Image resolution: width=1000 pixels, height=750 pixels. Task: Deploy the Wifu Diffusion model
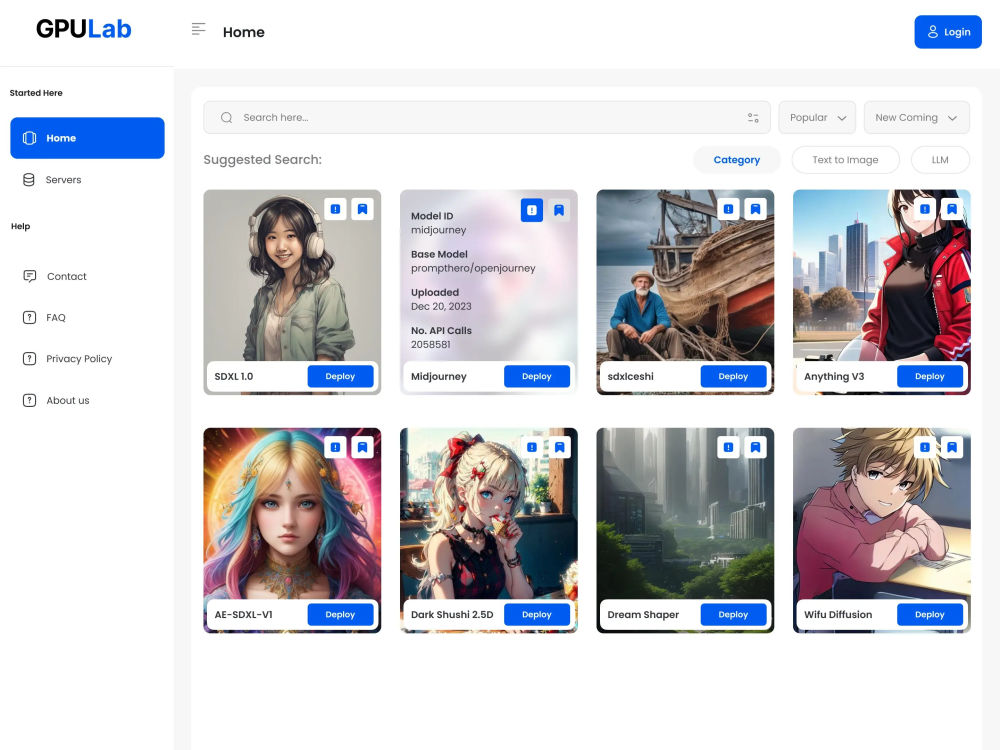tap(929, 615)
